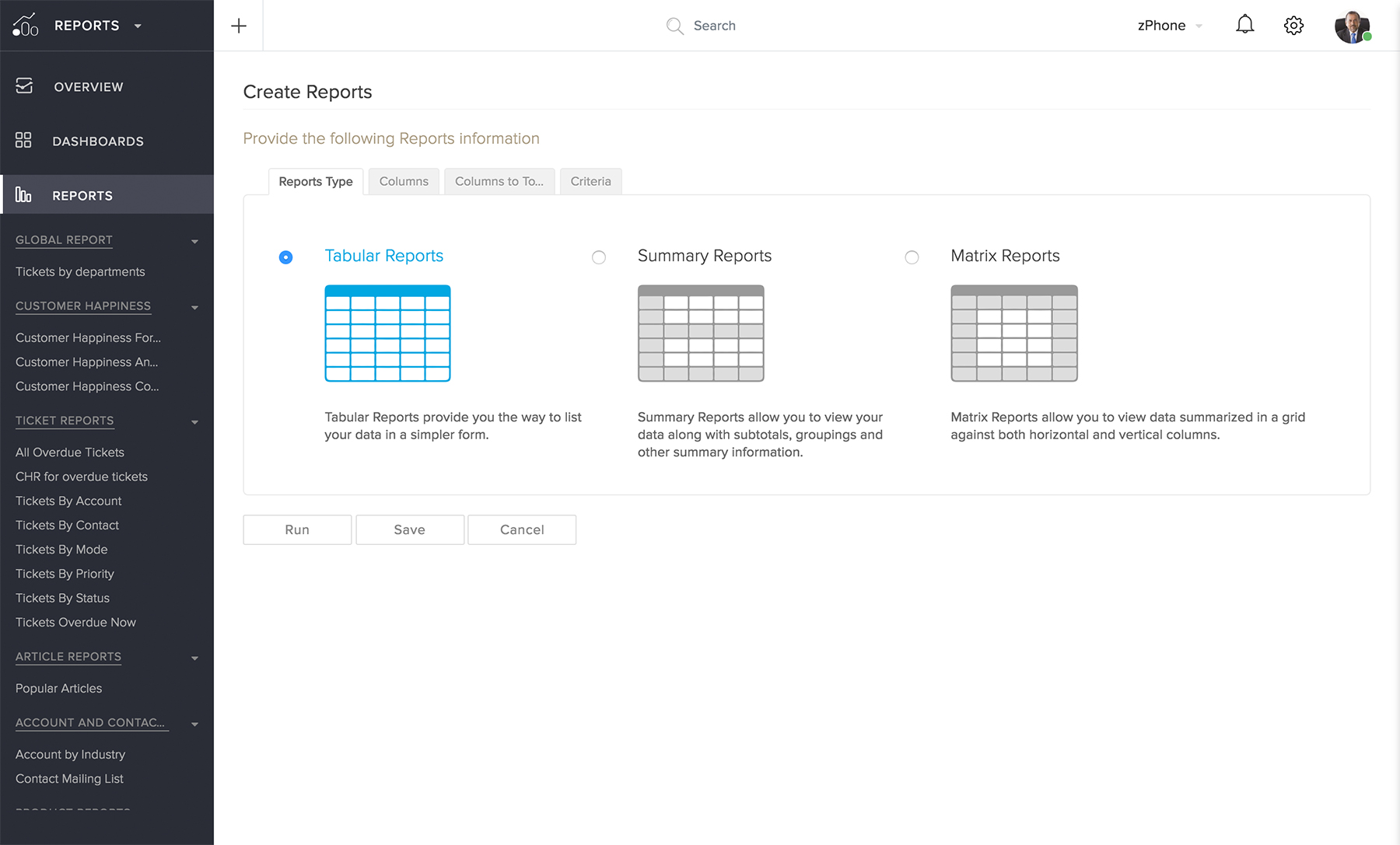Select the Summary Reports radio button

tap(599, 257)
